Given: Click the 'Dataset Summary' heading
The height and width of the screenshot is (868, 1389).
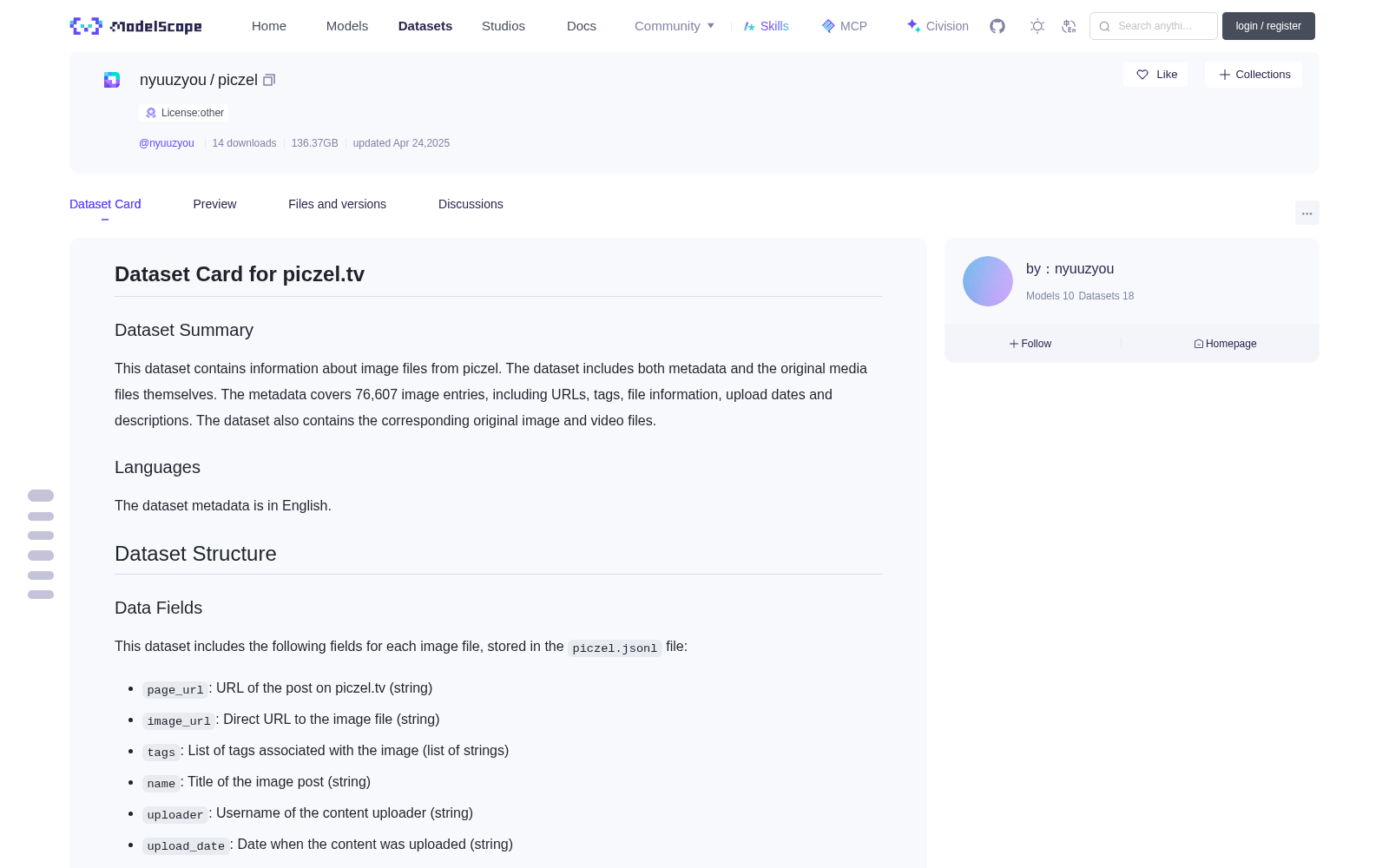Looking at the screenshot, I should [184, 330].
